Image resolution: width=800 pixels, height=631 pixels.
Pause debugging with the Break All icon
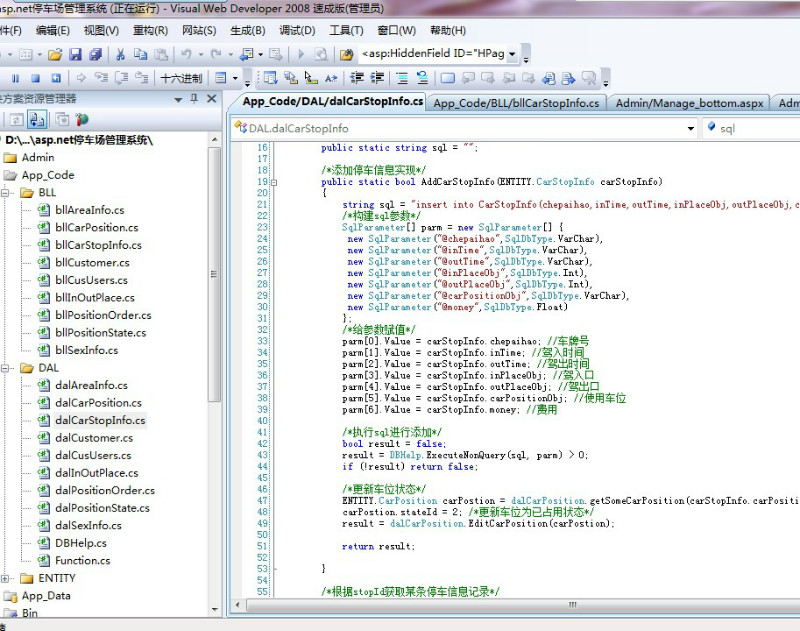point(15,78)
